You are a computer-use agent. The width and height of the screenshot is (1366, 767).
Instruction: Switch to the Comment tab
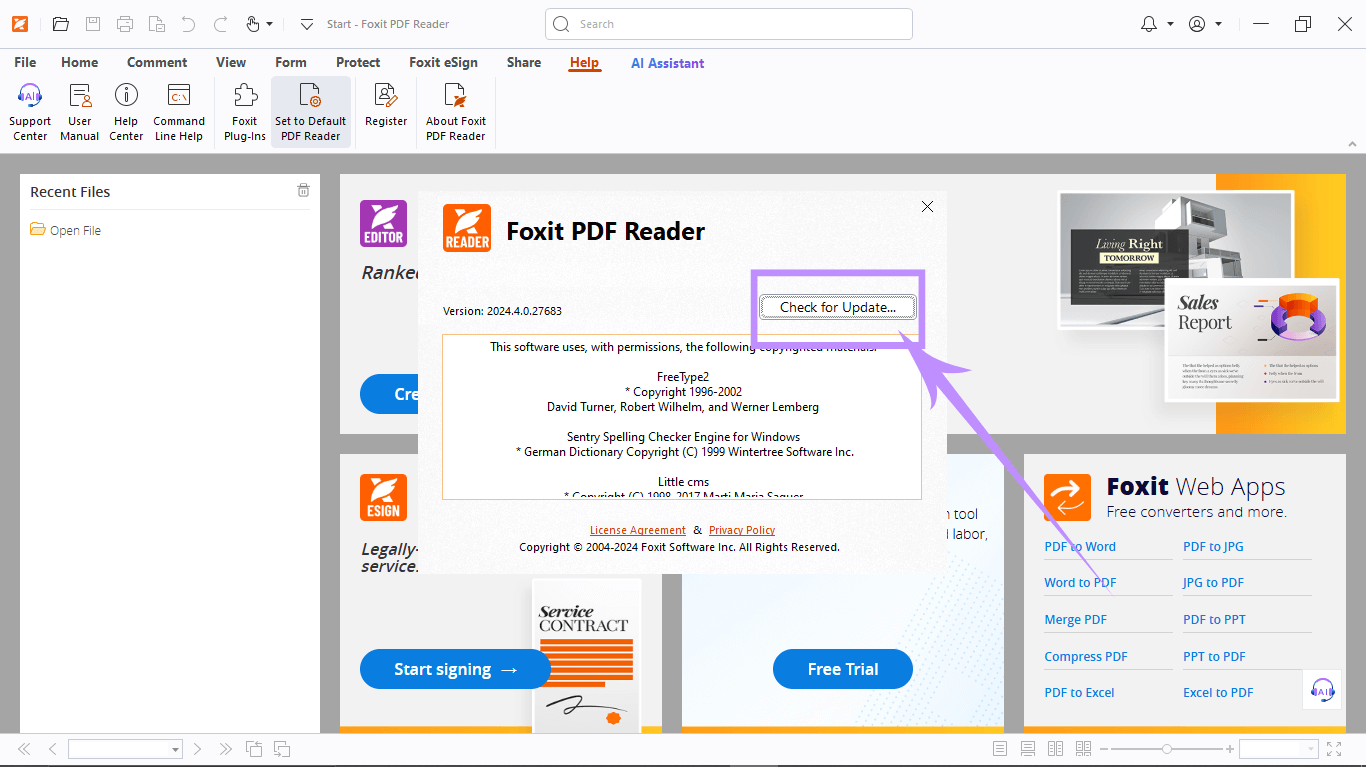coord(157,62)
